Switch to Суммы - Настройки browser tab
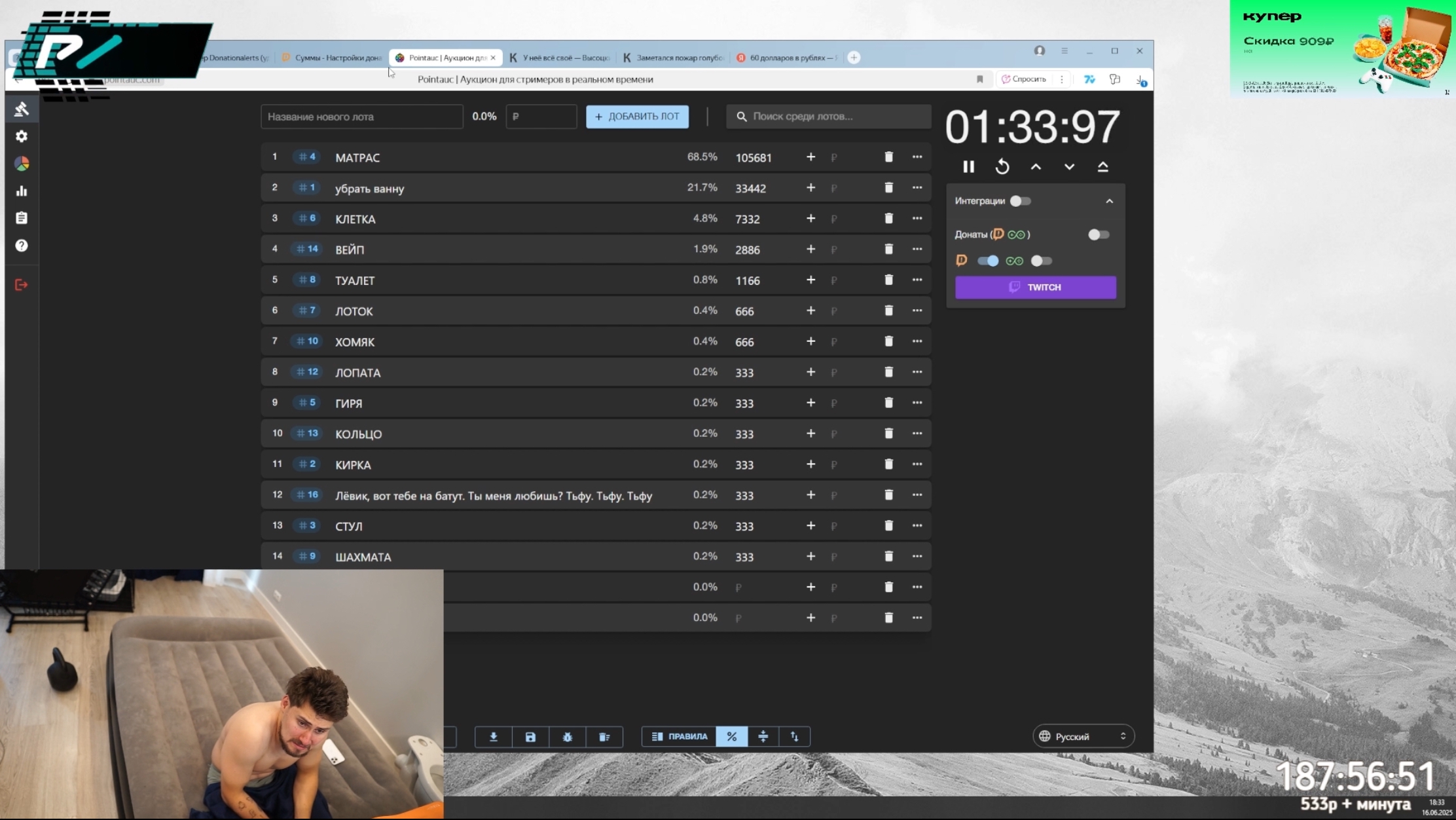 click(332, 58)
